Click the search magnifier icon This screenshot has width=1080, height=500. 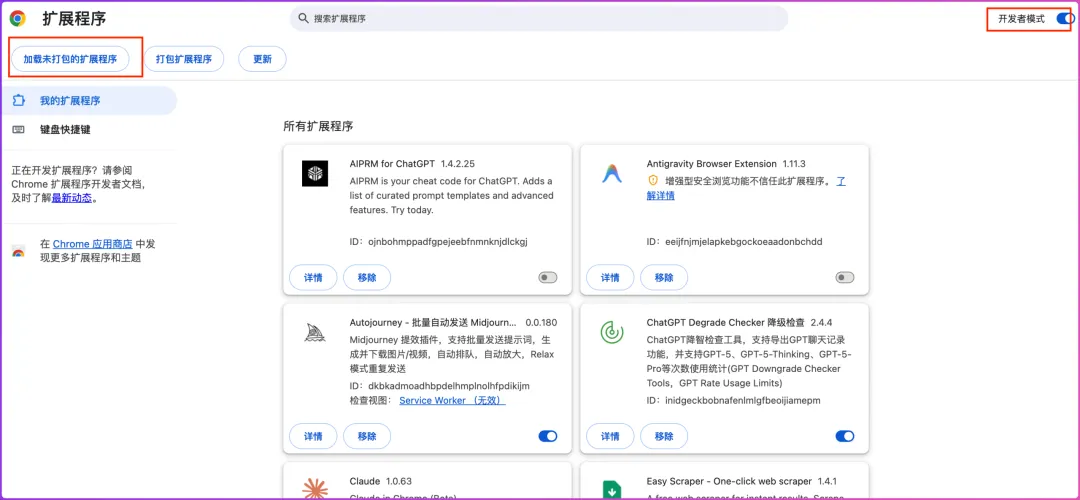click(302, 19)
